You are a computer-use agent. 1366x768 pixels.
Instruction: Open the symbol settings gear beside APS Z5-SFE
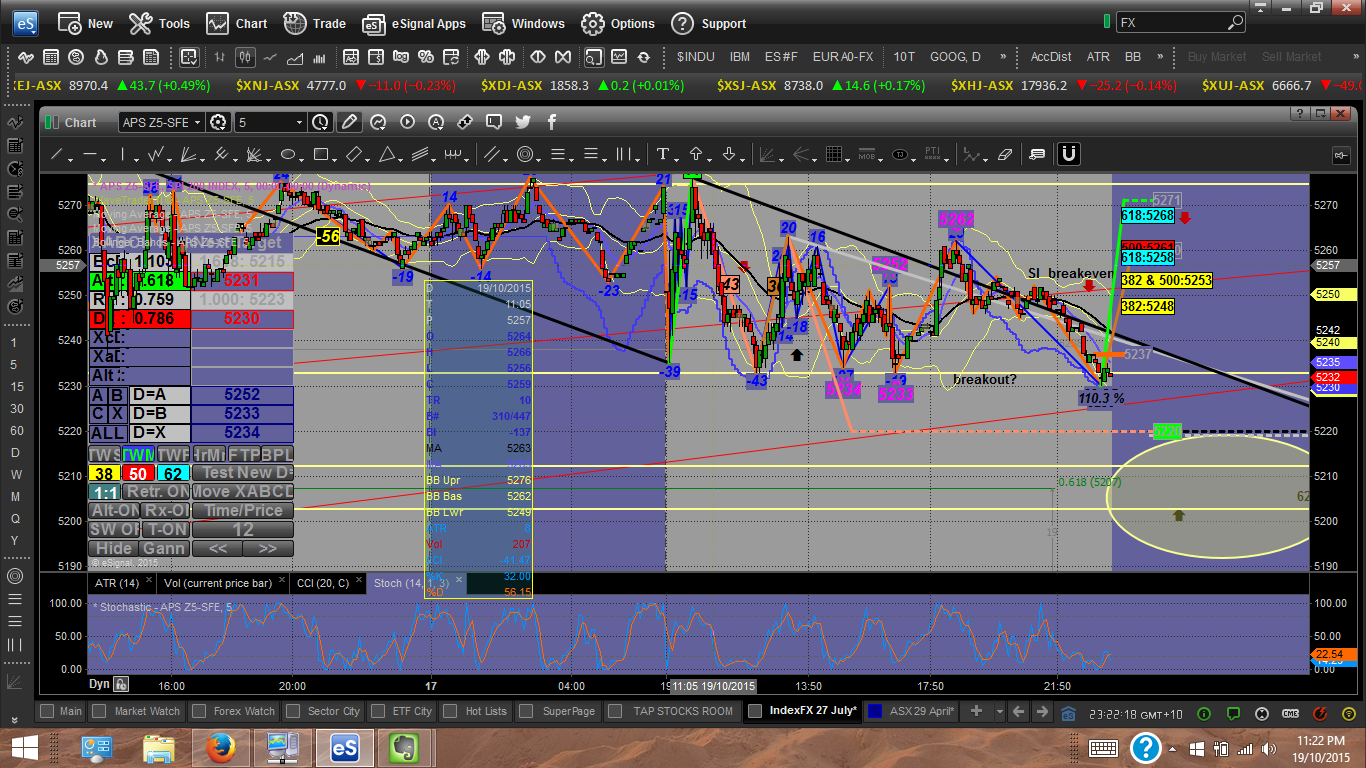click(220, 122)
